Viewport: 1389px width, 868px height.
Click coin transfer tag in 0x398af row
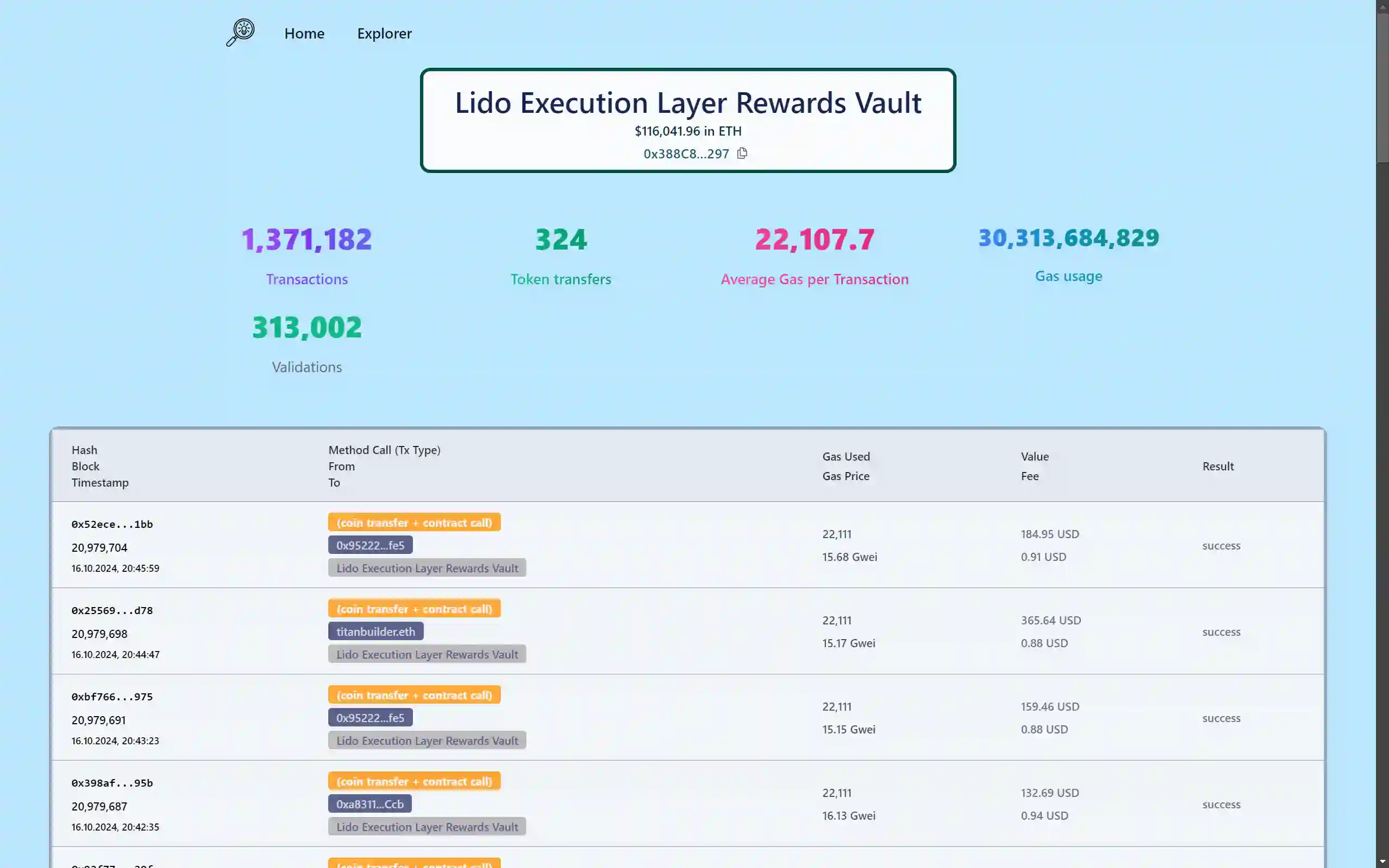(415, 781)
